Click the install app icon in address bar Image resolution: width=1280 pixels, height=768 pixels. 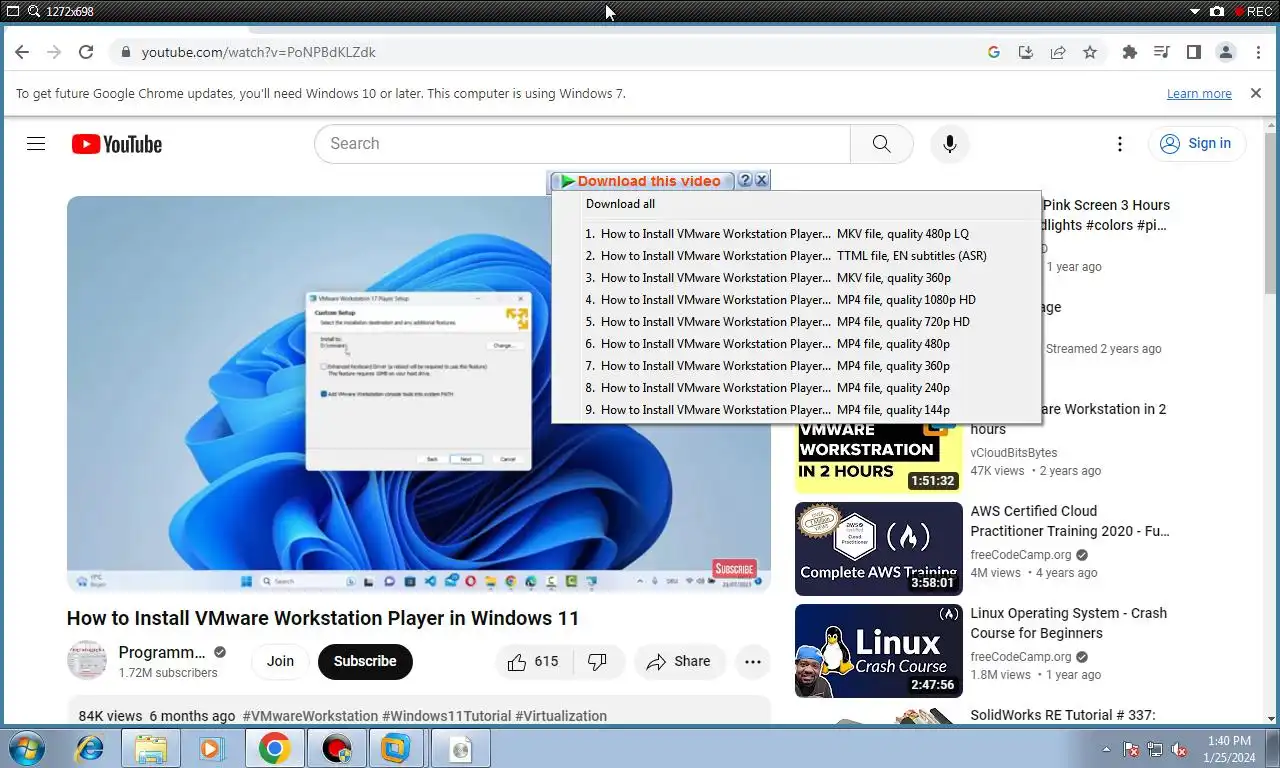tap(1026, 52)
